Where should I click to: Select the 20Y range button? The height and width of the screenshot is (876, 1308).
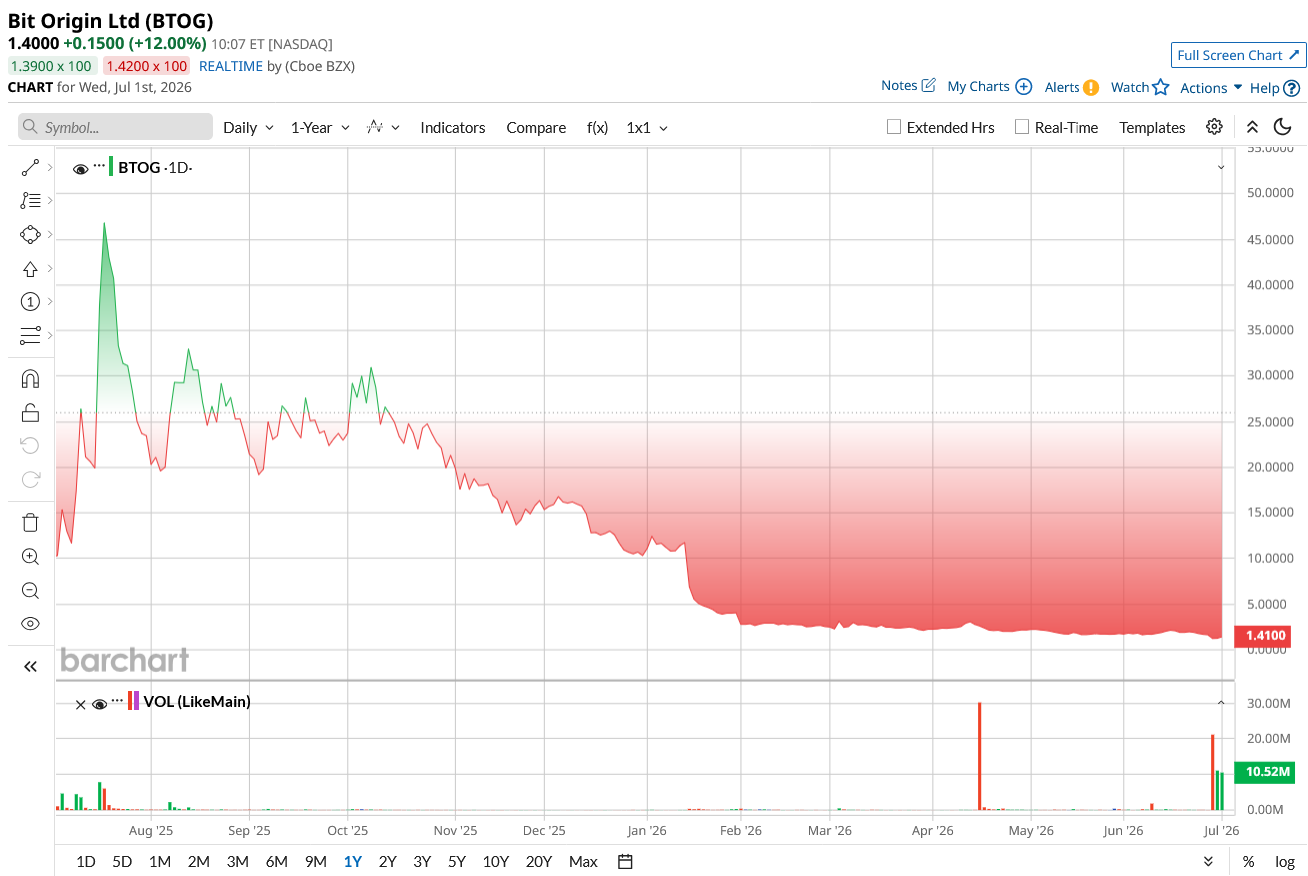point(539,861)
